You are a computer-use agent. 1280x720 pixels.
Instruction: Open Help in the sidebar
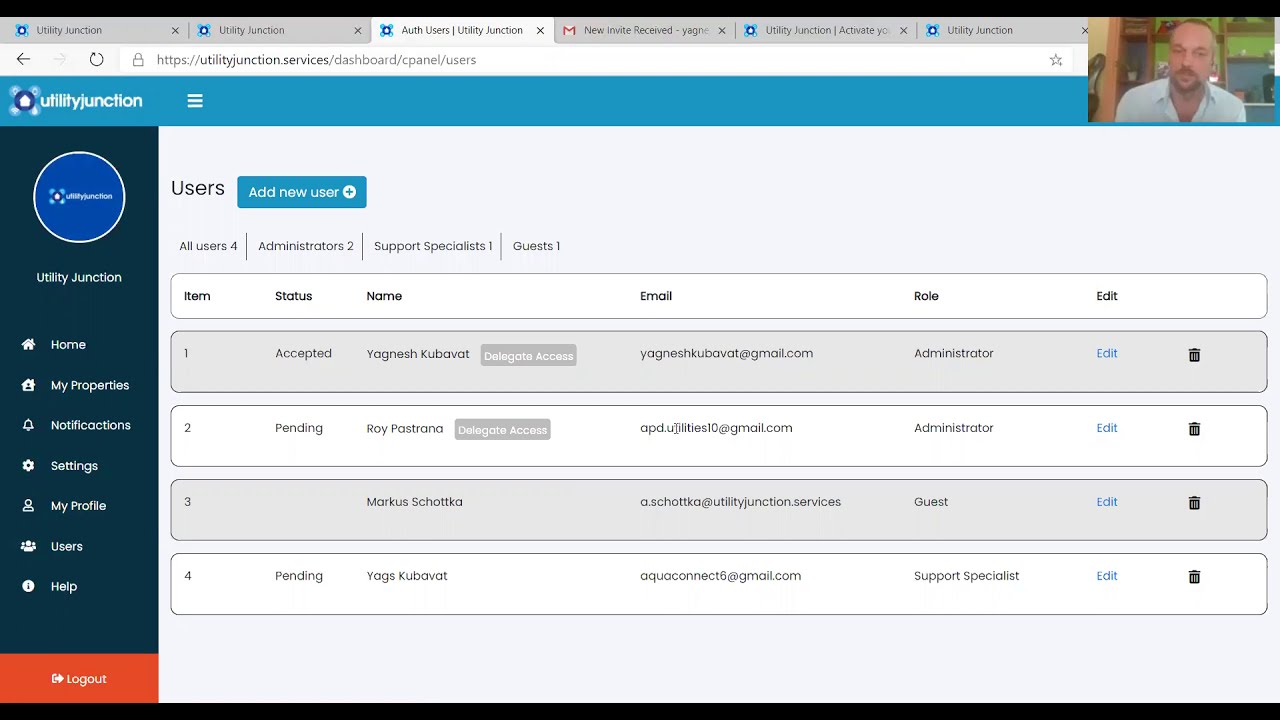(x=63, y=586)
